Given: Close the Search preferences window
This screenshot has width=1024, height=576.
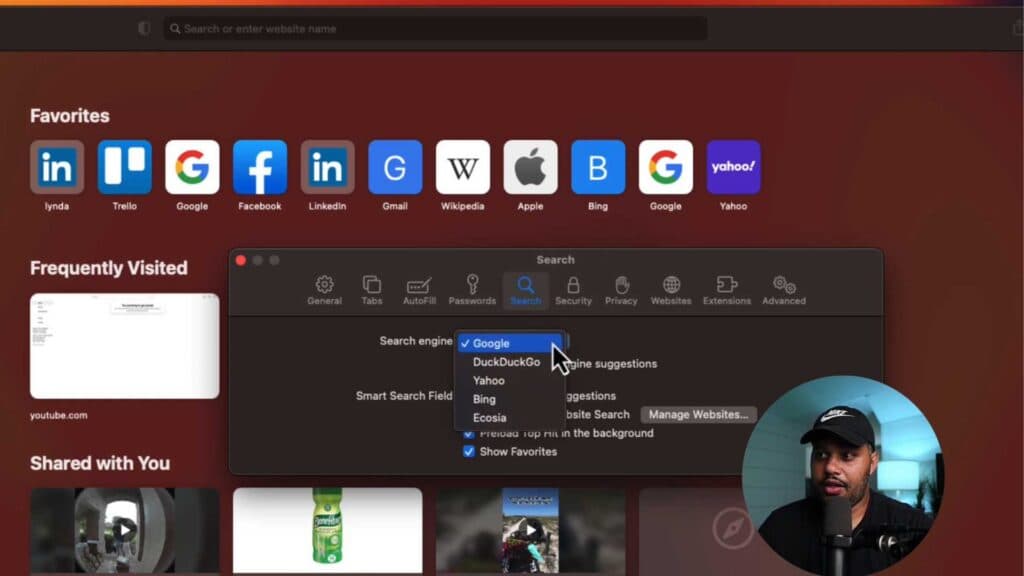Looking at the screenshot, I should coord(240,260).
